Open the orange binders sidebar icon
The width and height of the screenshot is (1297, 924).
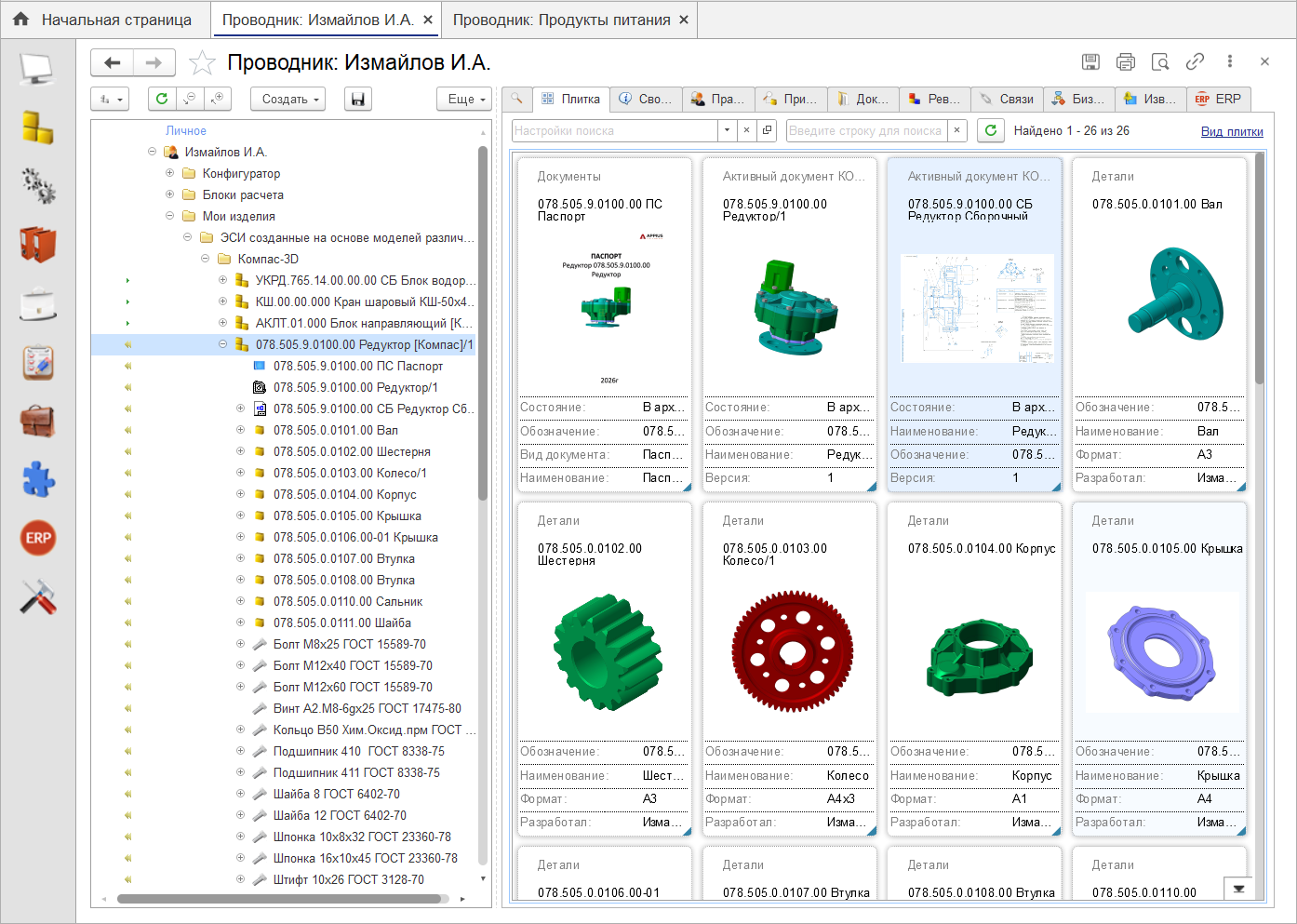point(37,245)
